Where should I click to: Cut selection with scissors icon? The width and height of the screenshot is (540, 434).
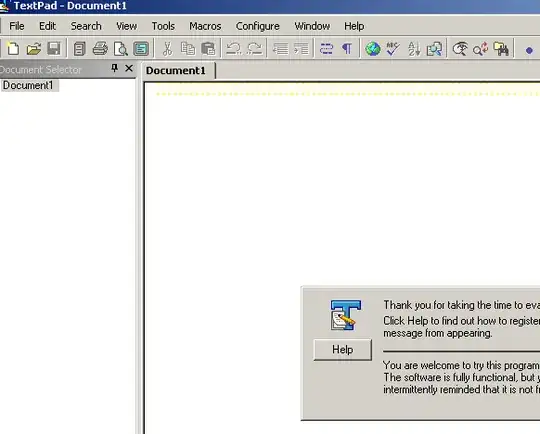[167, 49]
